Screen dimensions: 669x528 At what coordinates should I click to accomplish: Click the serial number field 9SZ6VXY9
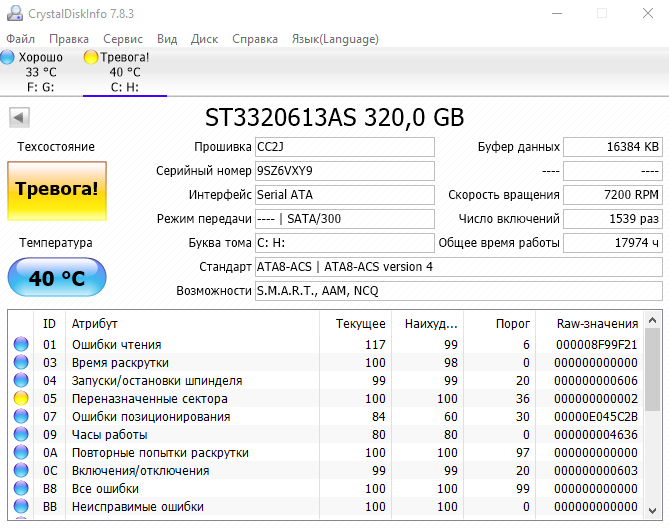[344, 171]
